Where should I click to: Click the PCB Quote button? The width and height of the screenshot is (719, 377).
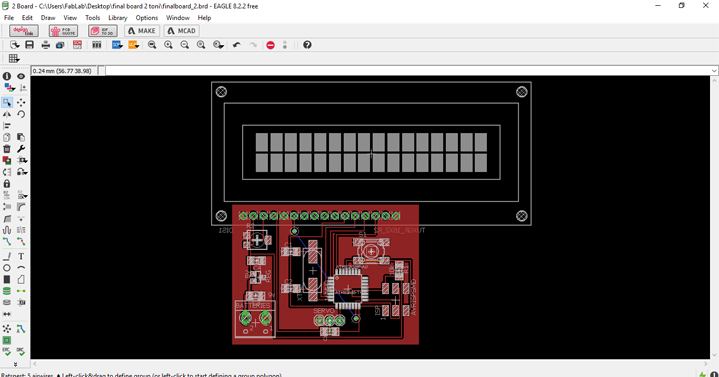click(x=63, y=31)
